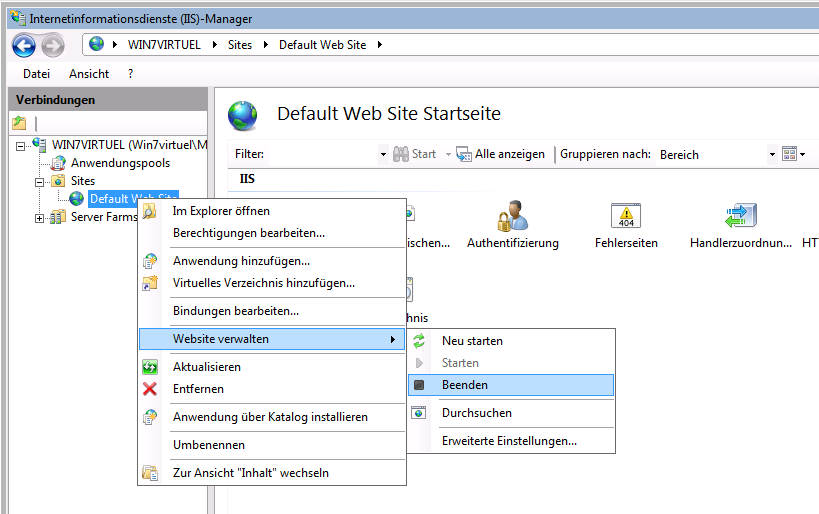The width and height of the screenshot is (819, 514).
Task: Choose Neu starten in submenu
Action: pos(511,341)
